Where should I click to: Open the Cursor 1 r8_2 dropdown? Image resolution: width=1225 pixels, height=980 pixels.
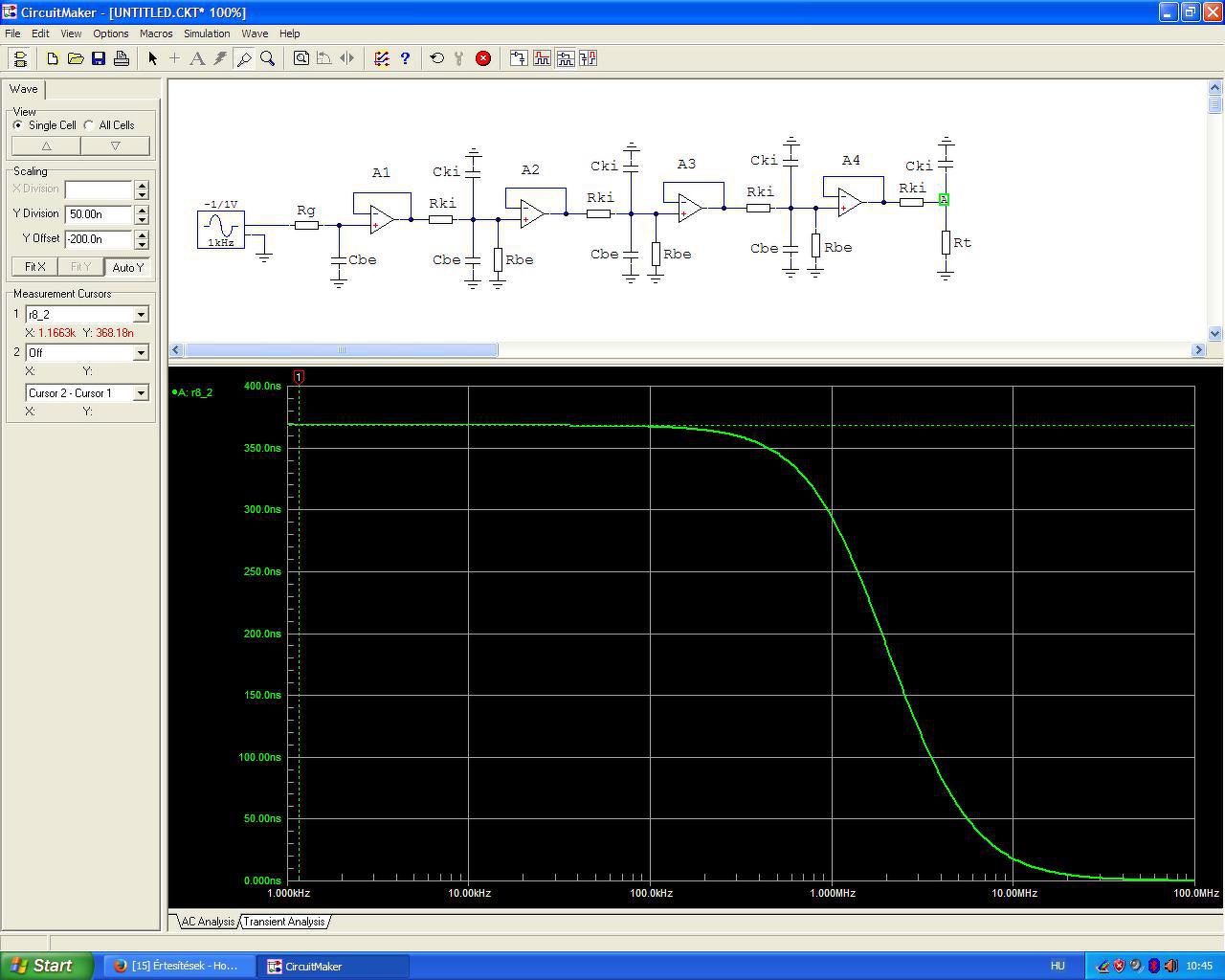point(141,315)
